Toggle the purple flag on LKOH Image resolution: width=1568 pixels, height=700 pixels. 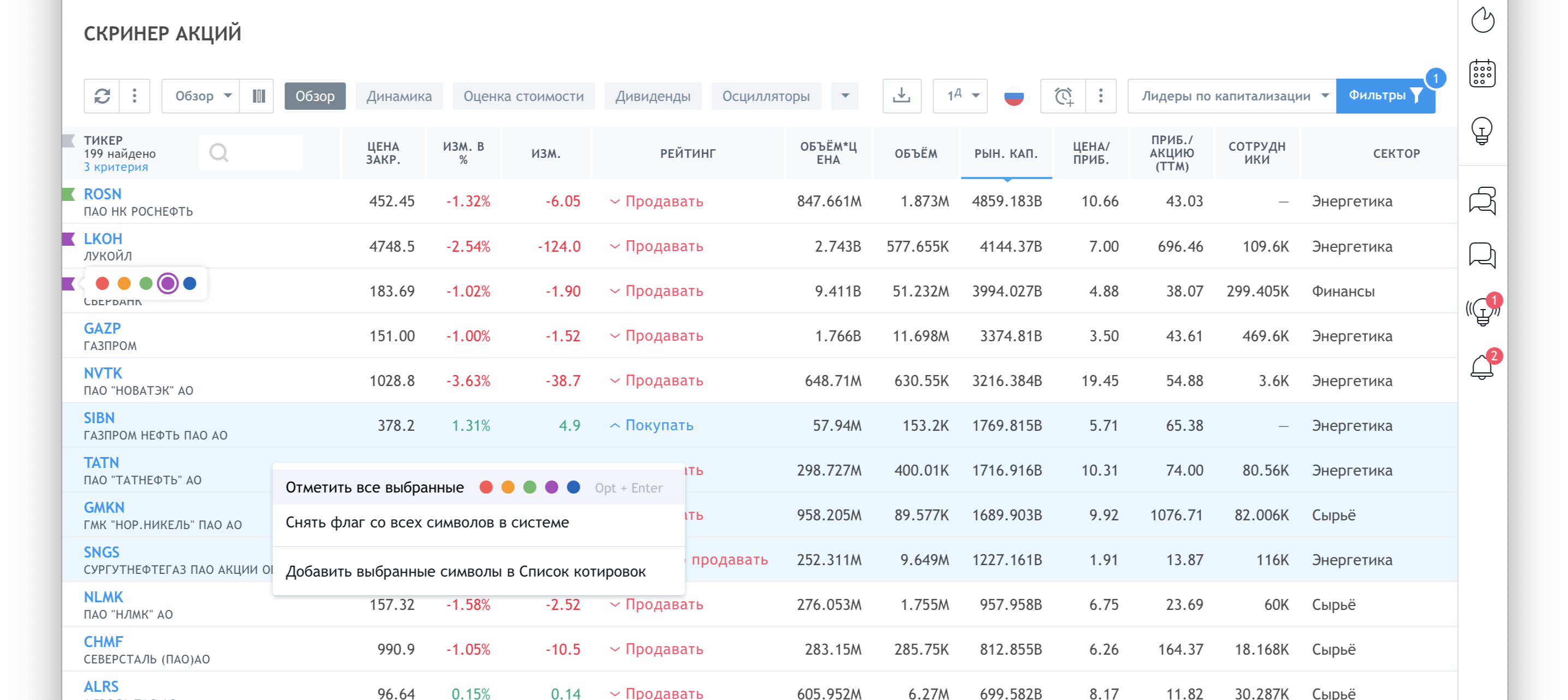click(69, 239)
